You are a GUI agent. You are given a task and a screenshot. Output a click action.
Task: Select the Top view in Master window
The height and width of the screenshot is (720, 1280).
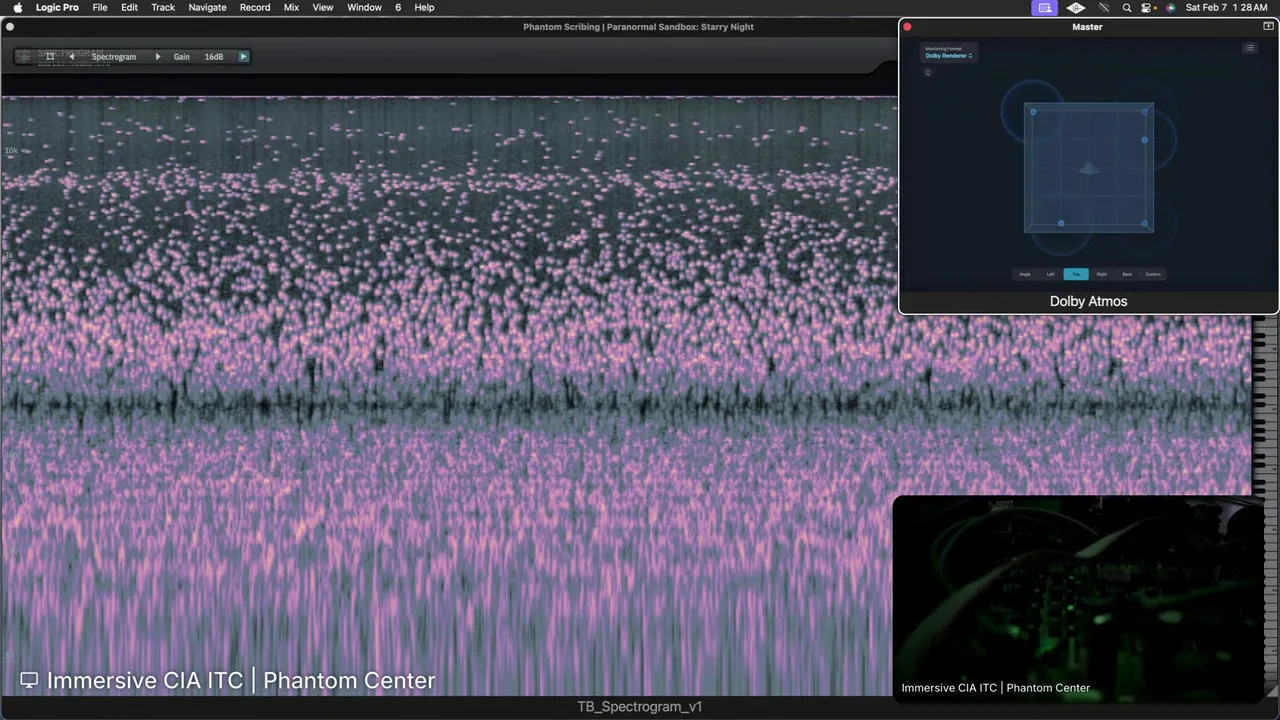(1076, 274)
